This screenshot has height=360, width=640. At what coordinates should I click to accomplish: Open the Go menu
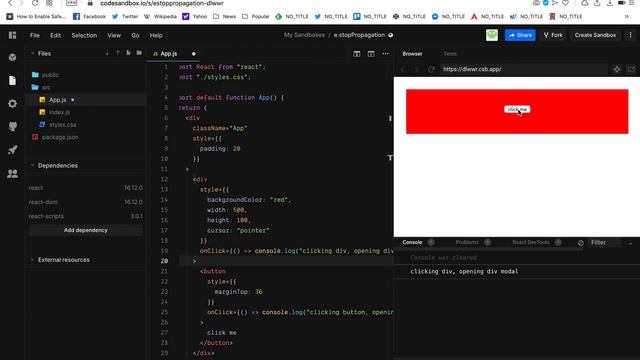135,35
